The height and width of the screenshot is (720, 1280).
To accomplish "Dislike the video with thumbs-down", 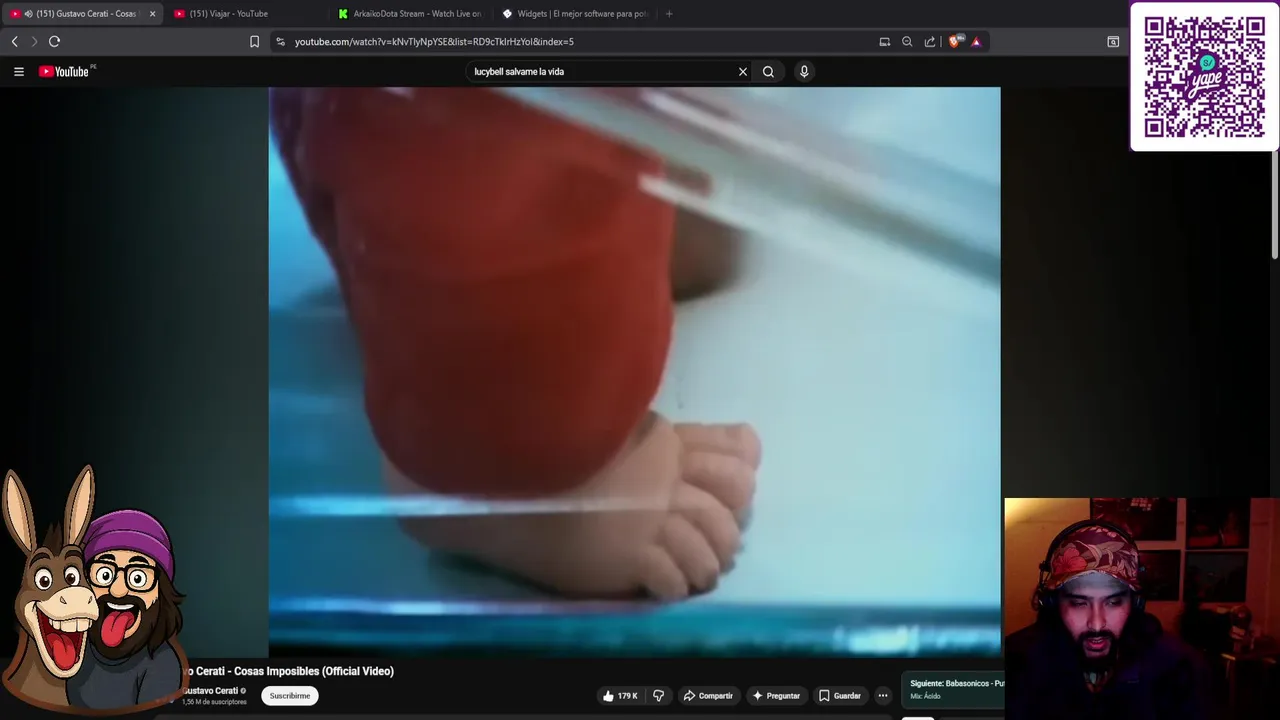I will [658, 696].
